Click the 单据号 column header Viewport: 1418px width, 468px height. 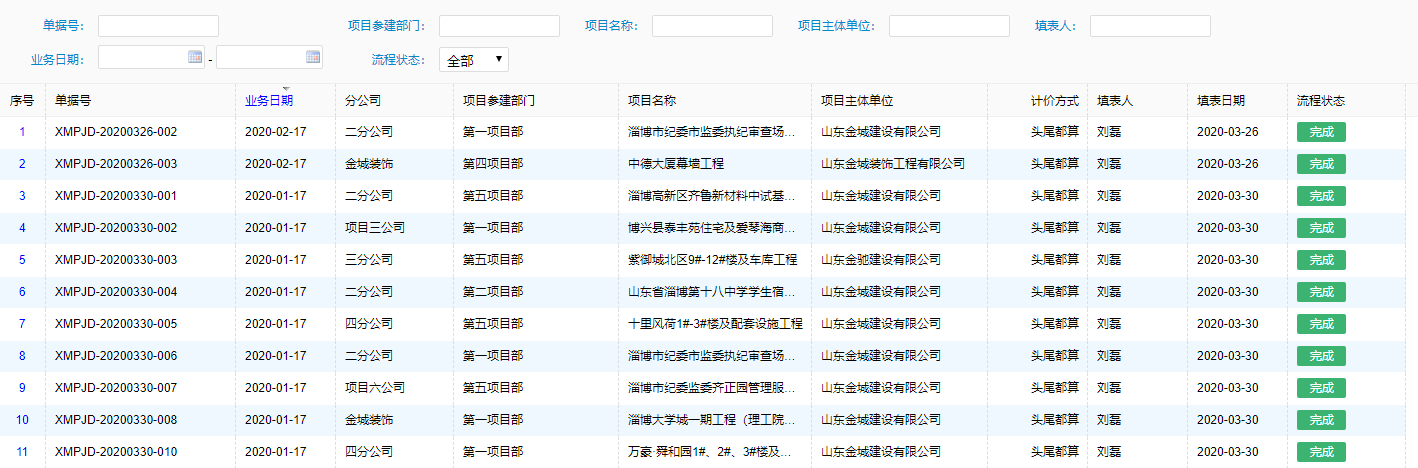point(73,101)
